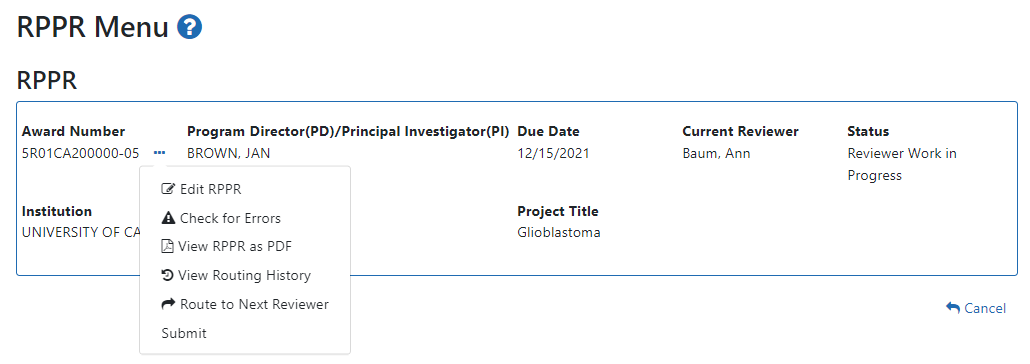Screen dimensions: 1030x364
Task: Click the history clock icon for Routing History
Action: 168,275
